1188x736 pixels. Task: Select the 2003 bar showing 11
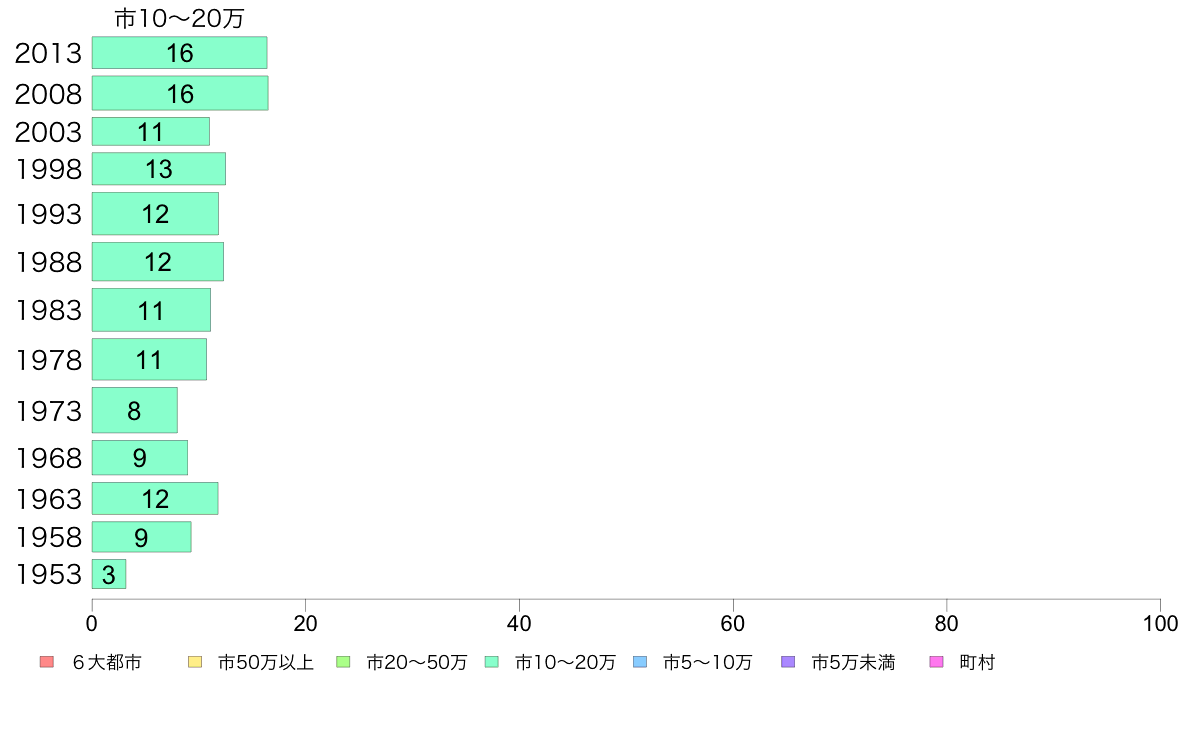151,131
